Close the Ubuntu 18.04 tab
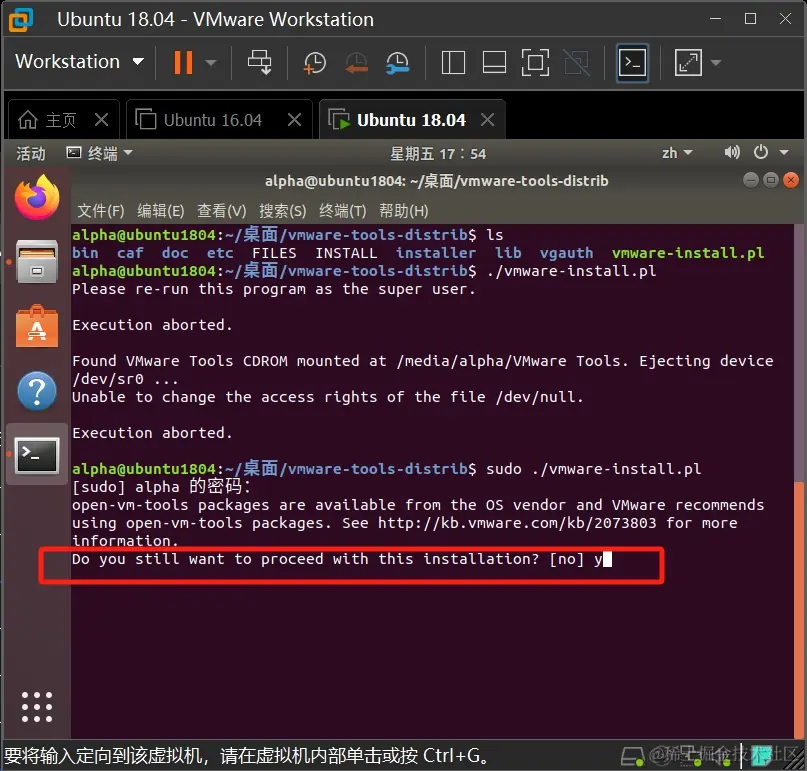Image resolution: width=807 pixels, height=771 pixels. coord(487,120)
